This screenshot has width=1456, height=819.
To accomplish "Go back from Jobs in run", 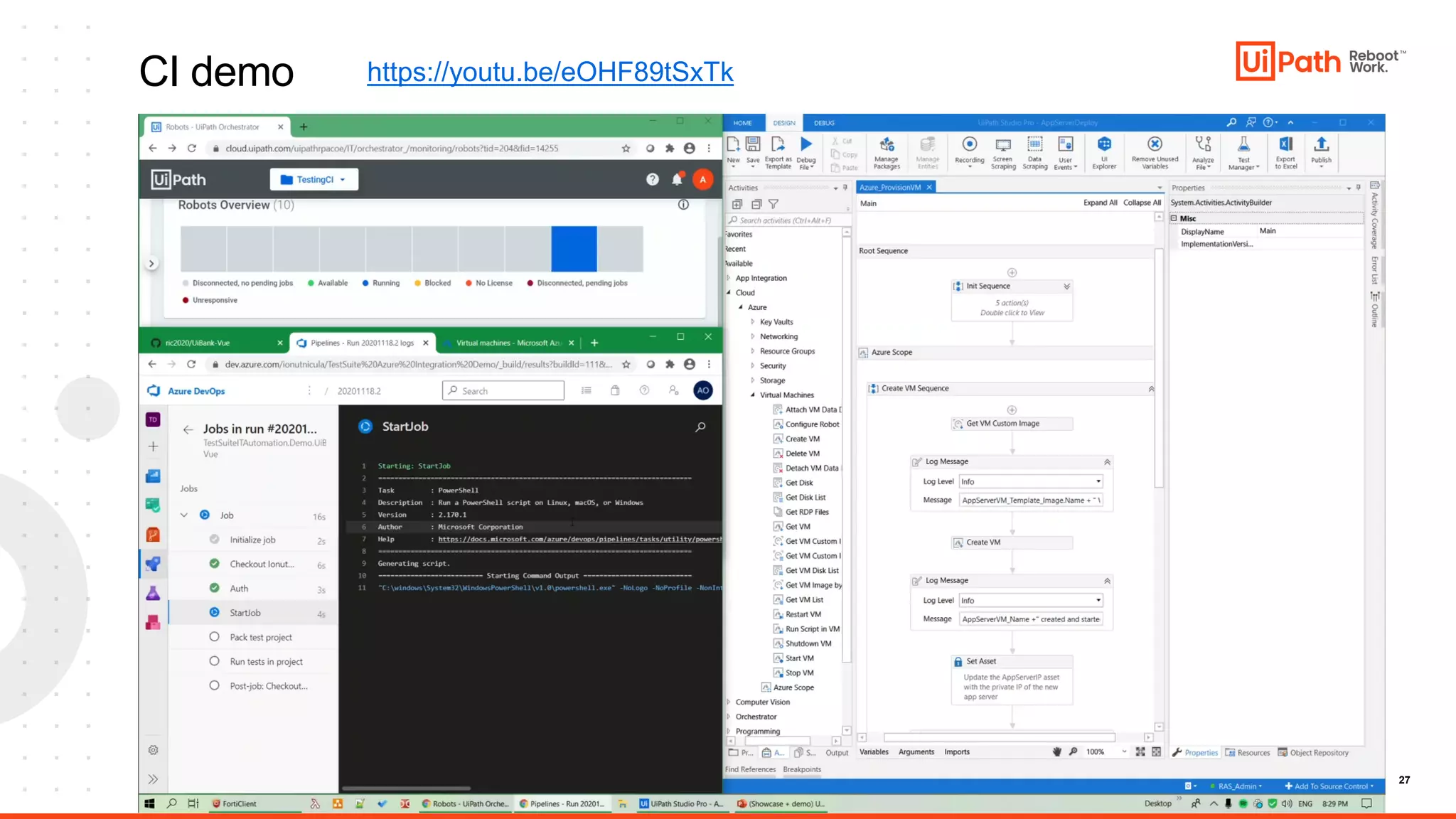I will [188, 429].
